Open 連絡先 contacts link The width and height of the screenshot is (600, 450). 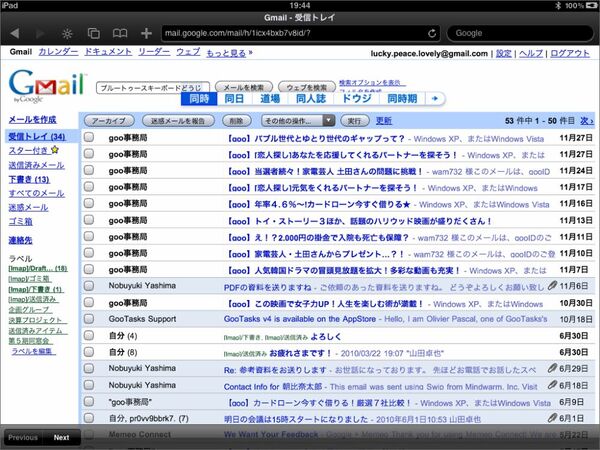pos(21,240)
